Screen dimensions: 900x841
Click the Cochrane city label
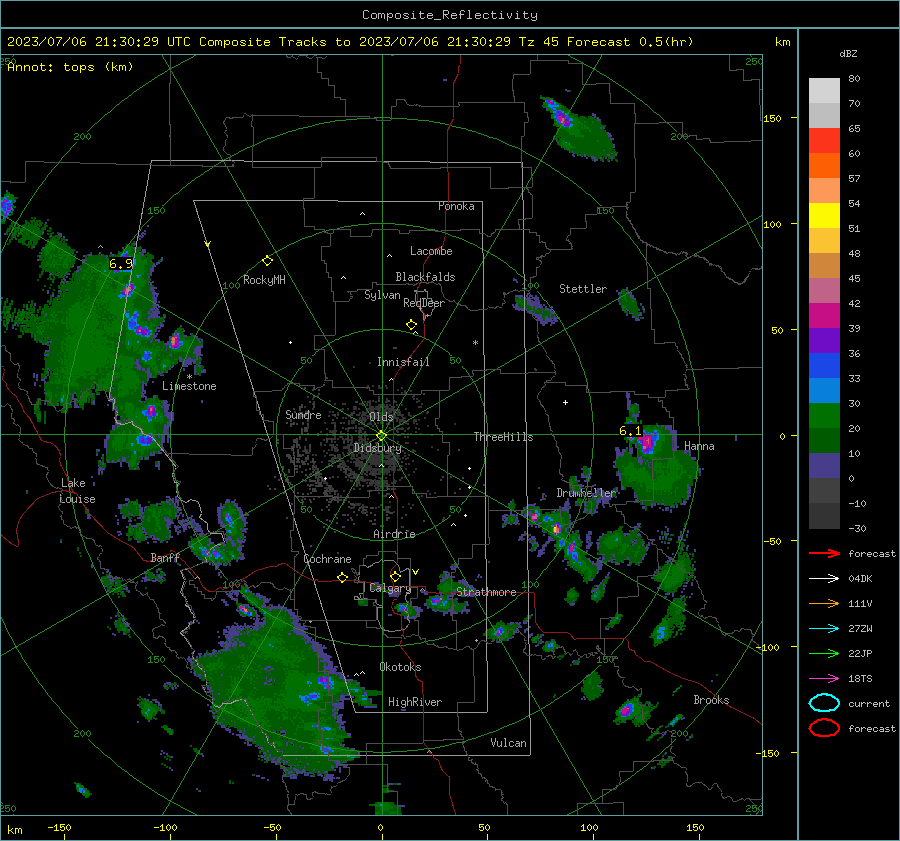click(x=327, y=559)
